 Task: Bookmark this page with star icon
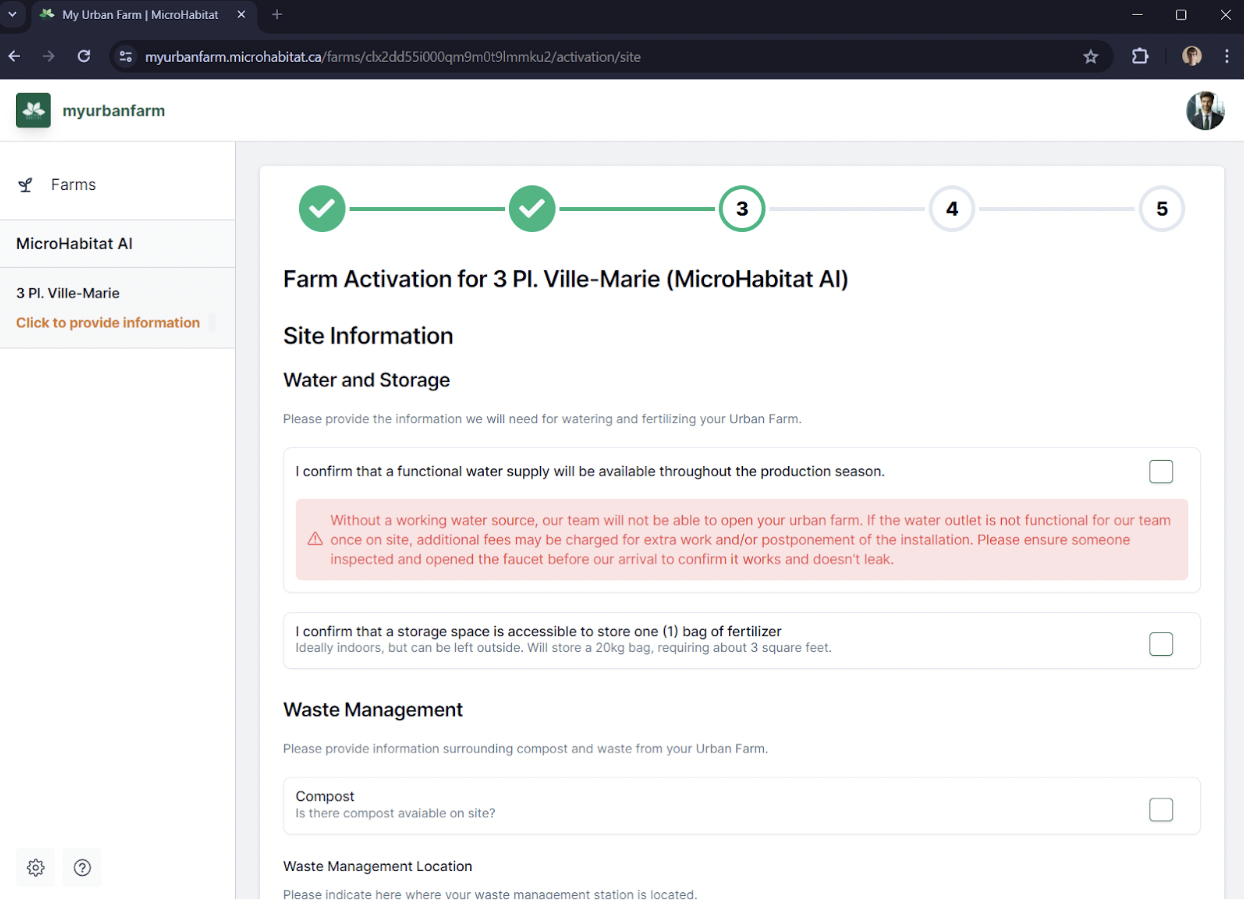(1091, 57)
